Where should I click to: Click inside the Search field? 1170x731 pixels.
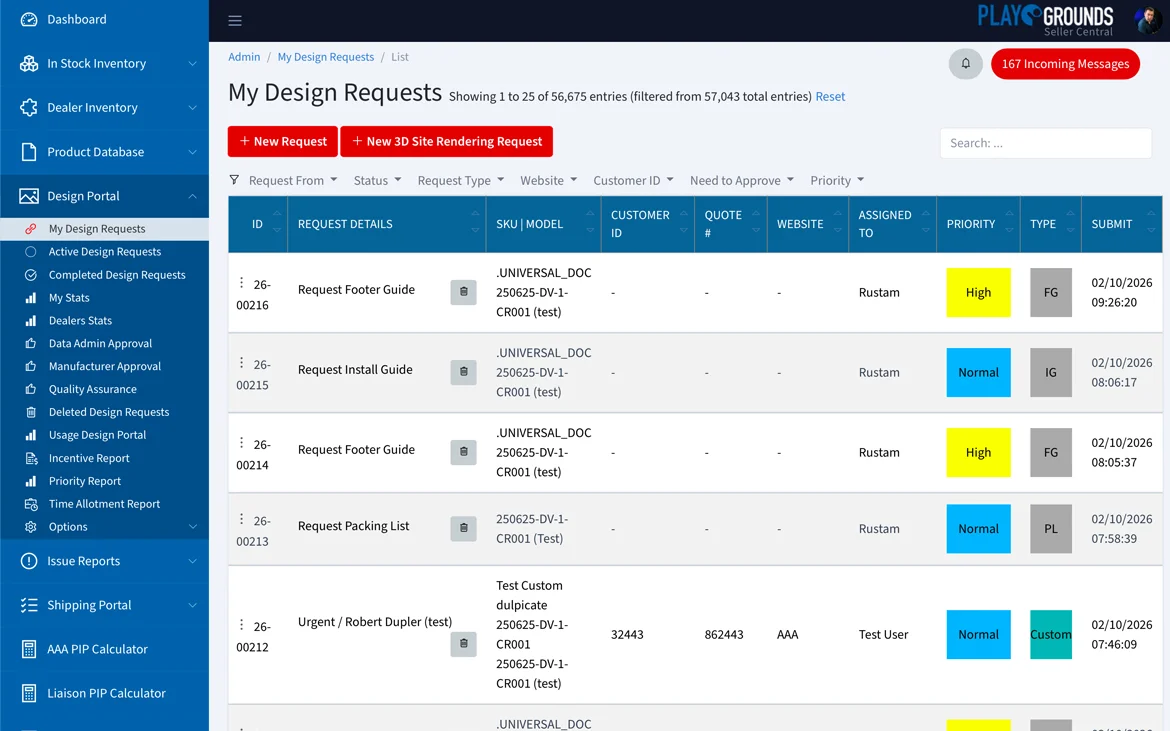point(1044,142)
